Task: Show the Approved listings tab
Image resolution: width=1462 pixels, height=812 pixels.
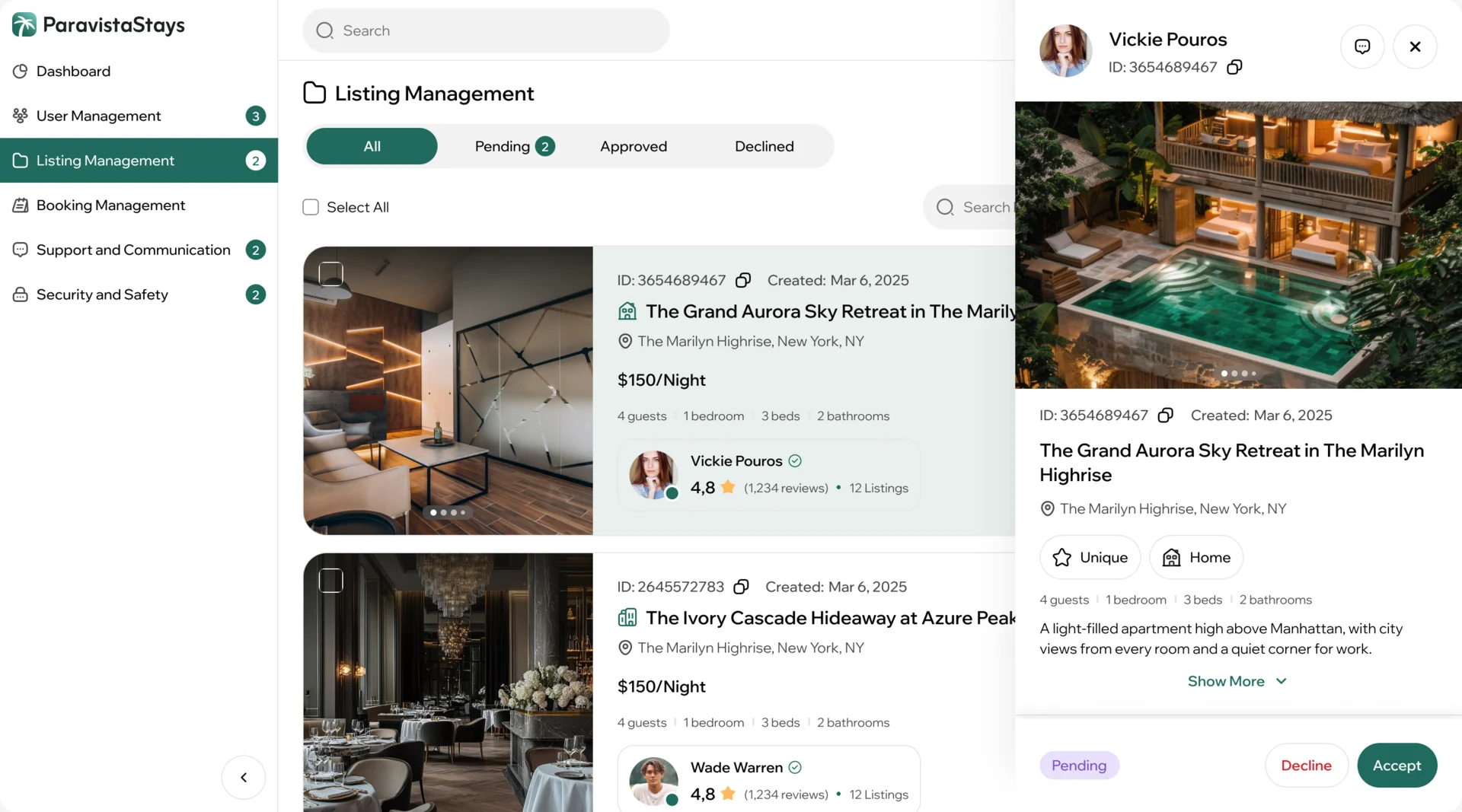Action: 634,146
